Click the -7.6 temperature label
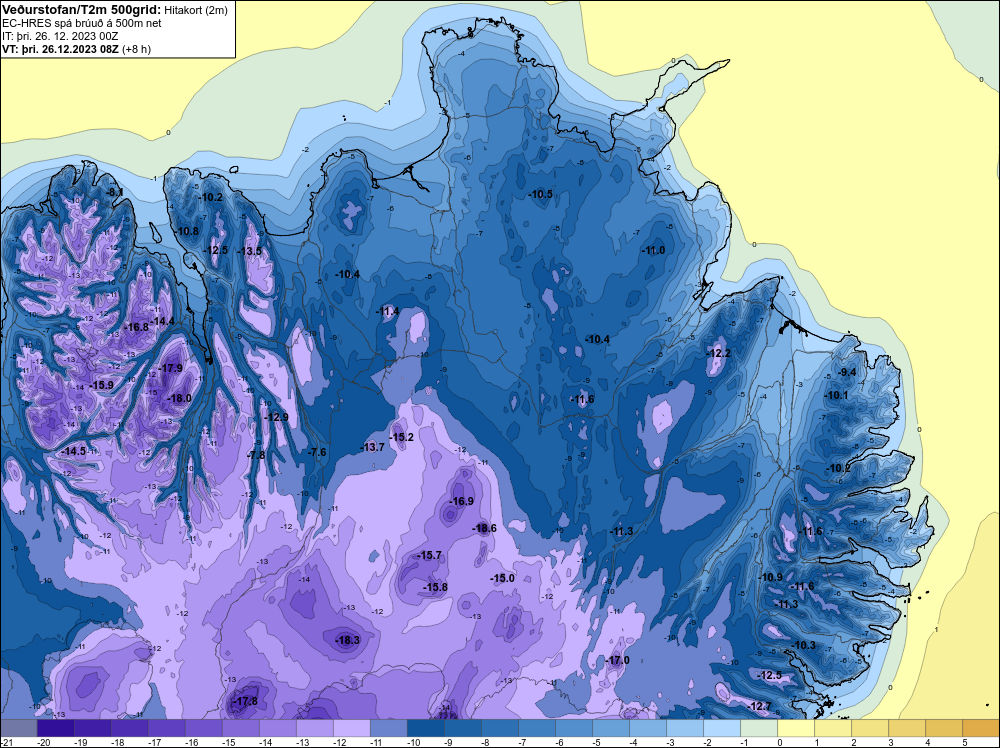Screen dimensions: 1000x748 point(318,451)
